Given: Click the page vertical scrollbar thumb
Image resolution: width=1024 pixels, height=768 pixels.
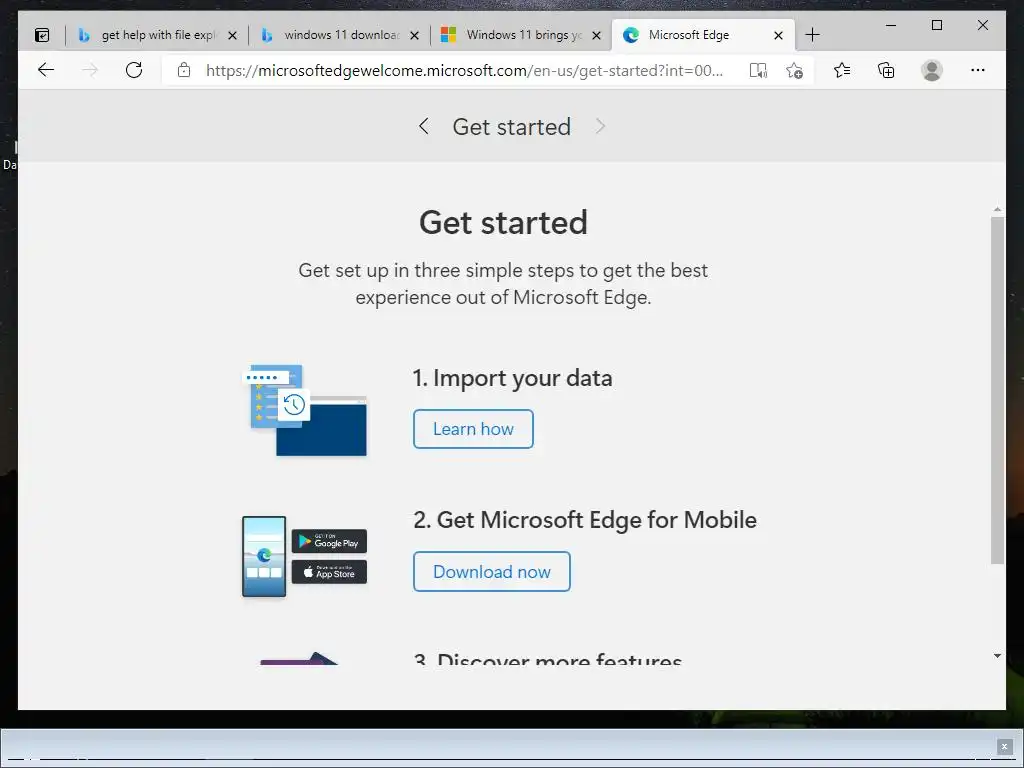Looking at the screenshot, I should 997,390.
